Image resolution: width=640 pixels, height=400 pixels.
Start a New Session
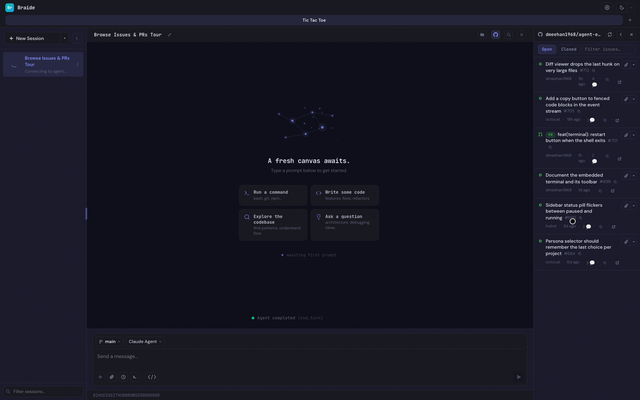click(x=32, y=38)
